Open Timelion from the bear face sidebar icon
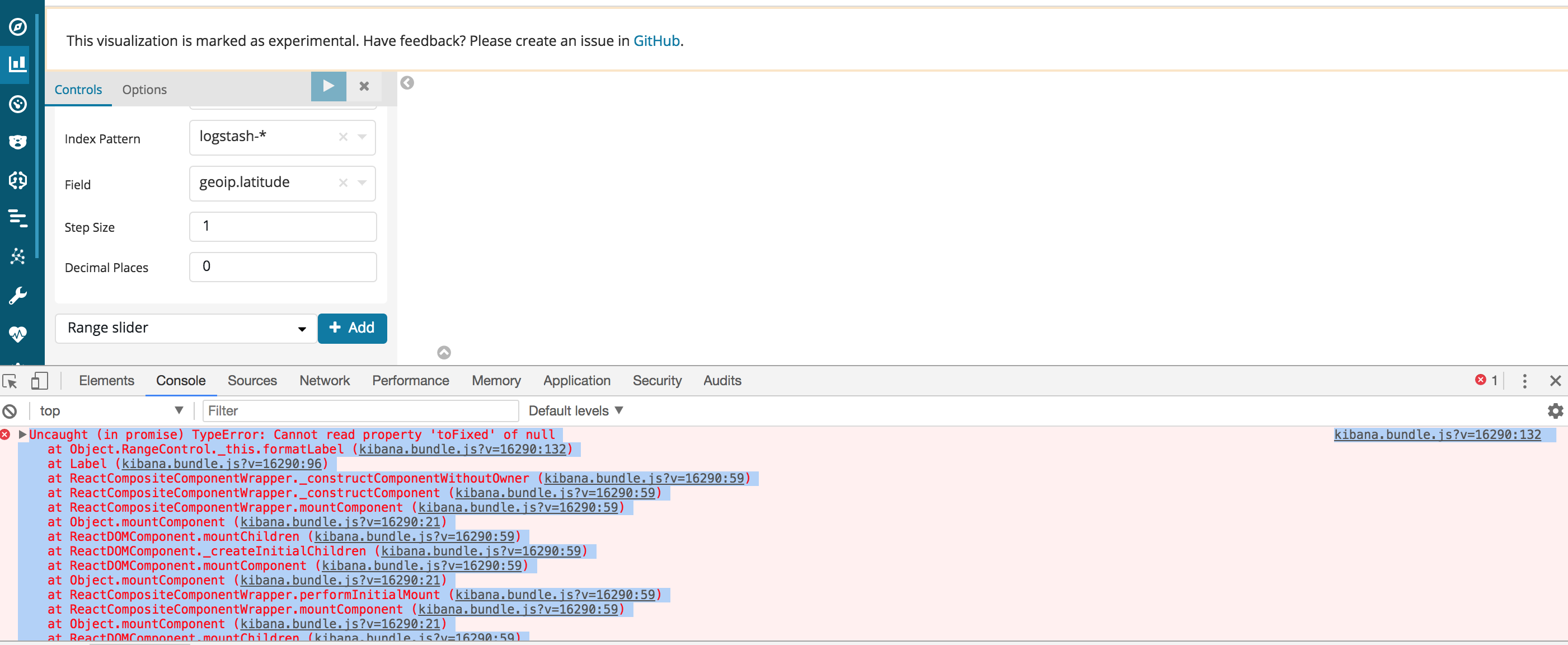Viewport: 1568px width, 645px height. click(18, 142)
